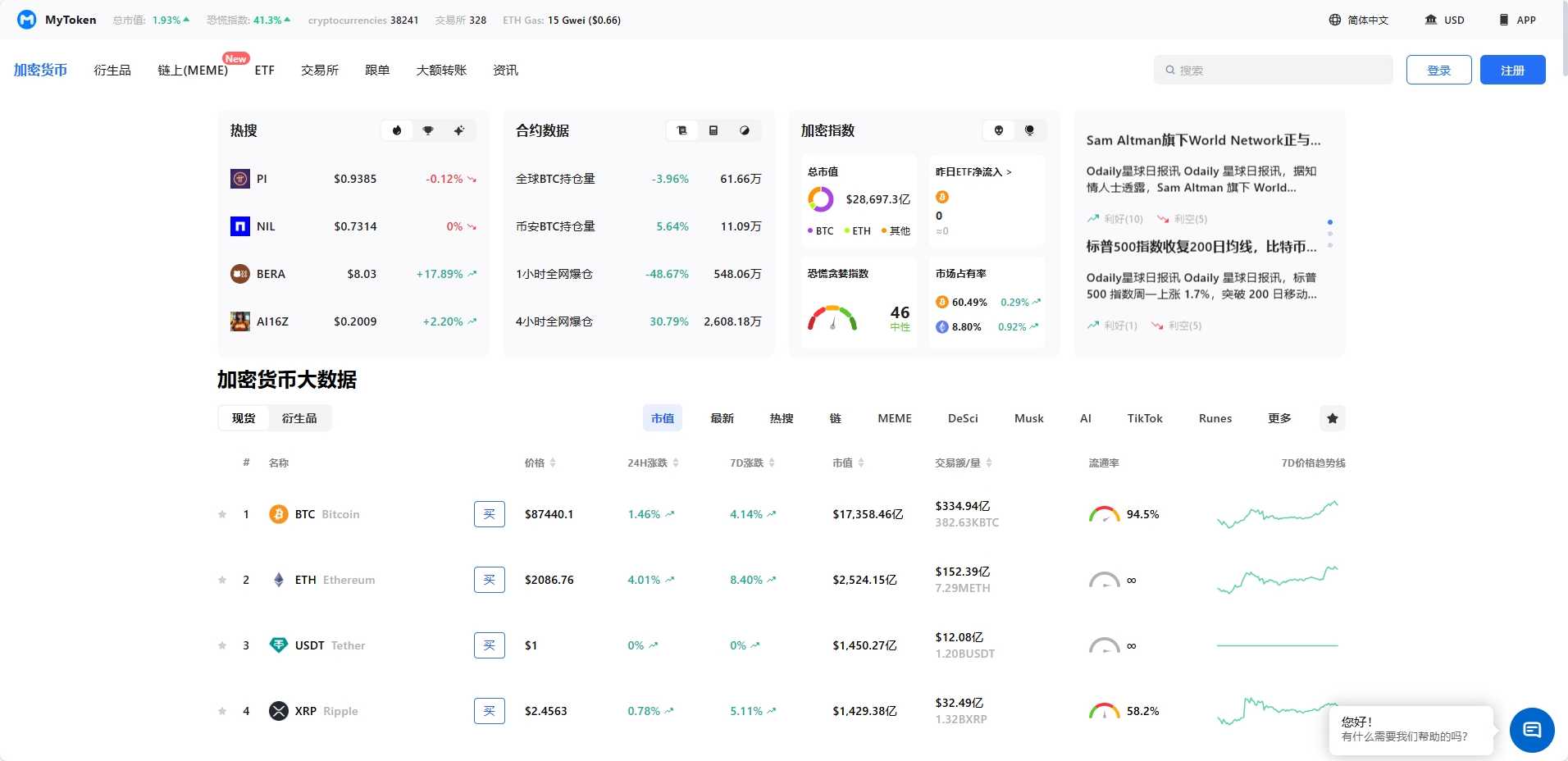The height and width of the screenshot is (761, 1568).
Task: Select the sparkle new-coins icon in 热搜
Action: click(x=459, y=130)
